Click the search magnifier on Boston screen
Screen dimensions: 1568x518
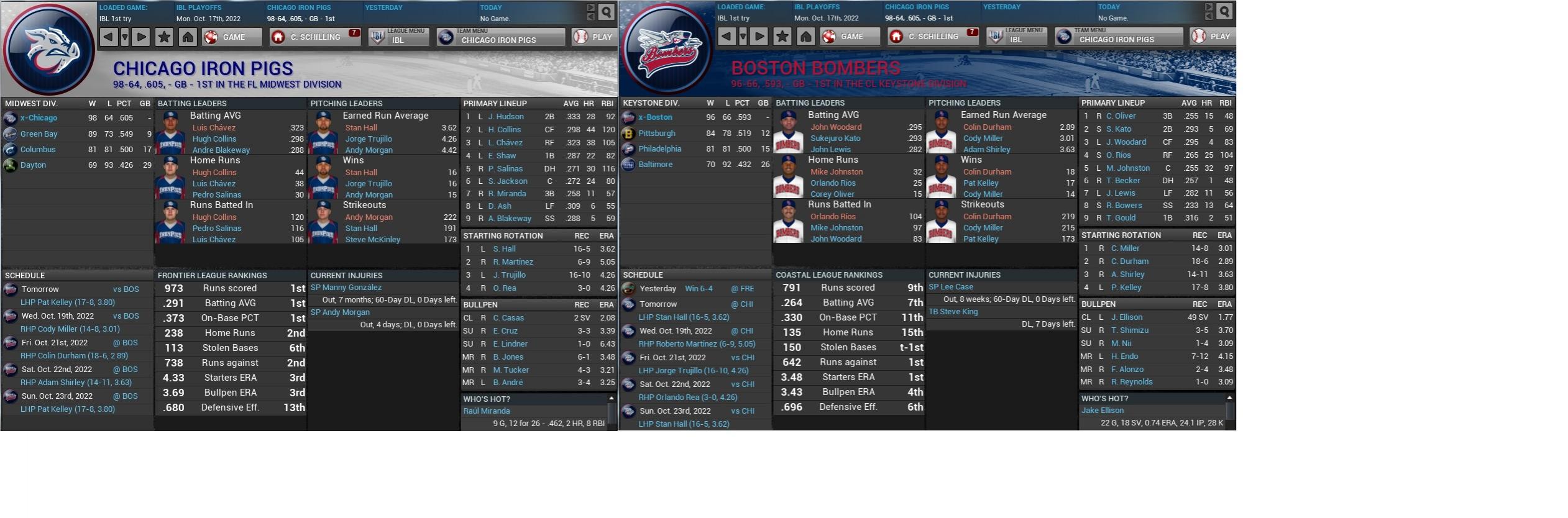[1224, 11]
